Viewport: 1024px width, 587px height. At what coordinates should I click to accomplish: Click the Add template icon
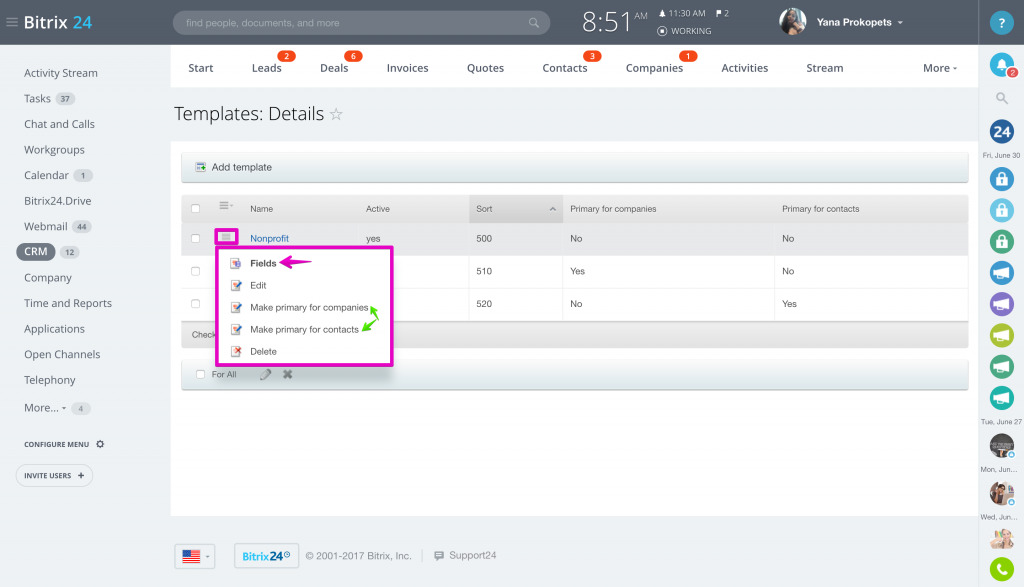tap(200, 167)
